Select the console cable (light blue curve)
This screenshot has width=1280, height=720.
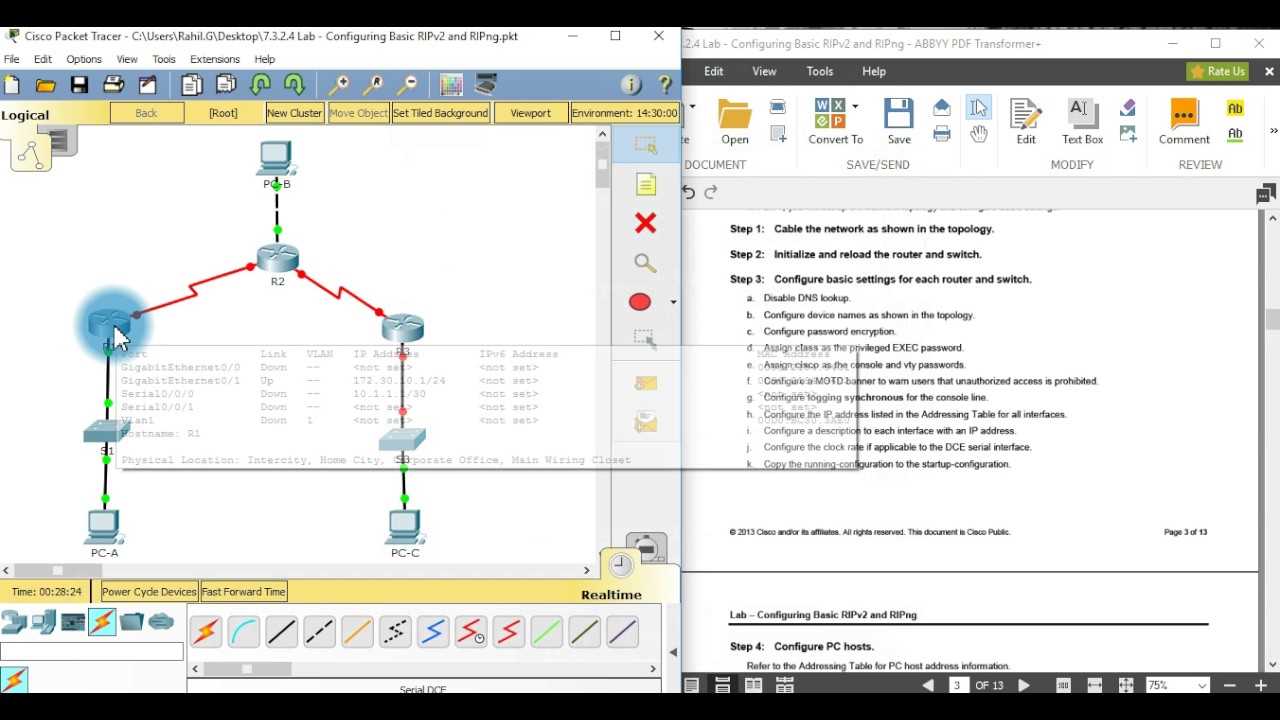pos(244,632)
